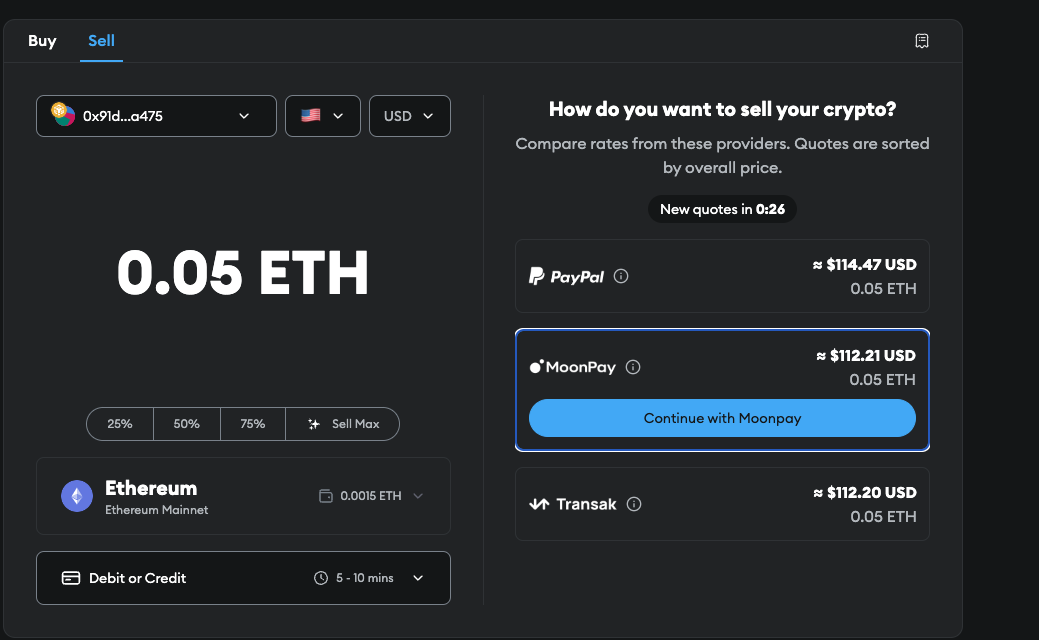Click the debit card icon in payment row
This screenshot has height=640, width=1039.
[69, 577]
